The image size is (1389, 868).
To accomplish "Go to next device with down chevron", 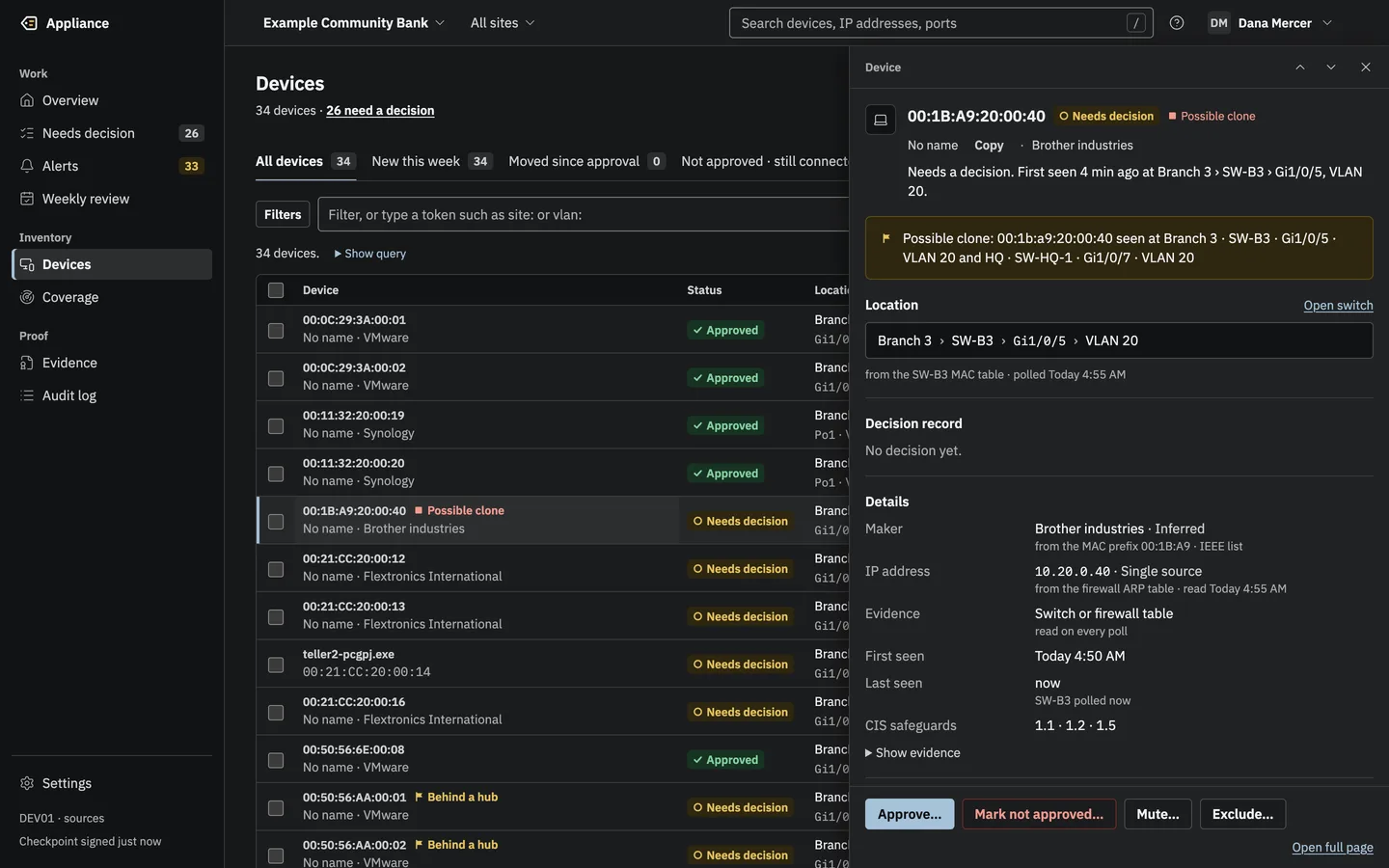I will point(1331,68).
